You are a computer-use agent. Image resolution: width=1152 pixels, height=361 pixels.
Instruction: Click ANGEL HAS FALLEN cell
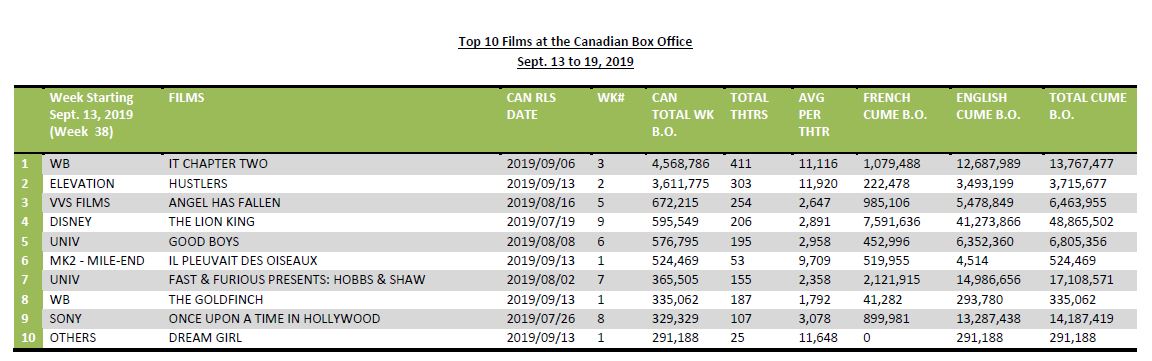224,202
